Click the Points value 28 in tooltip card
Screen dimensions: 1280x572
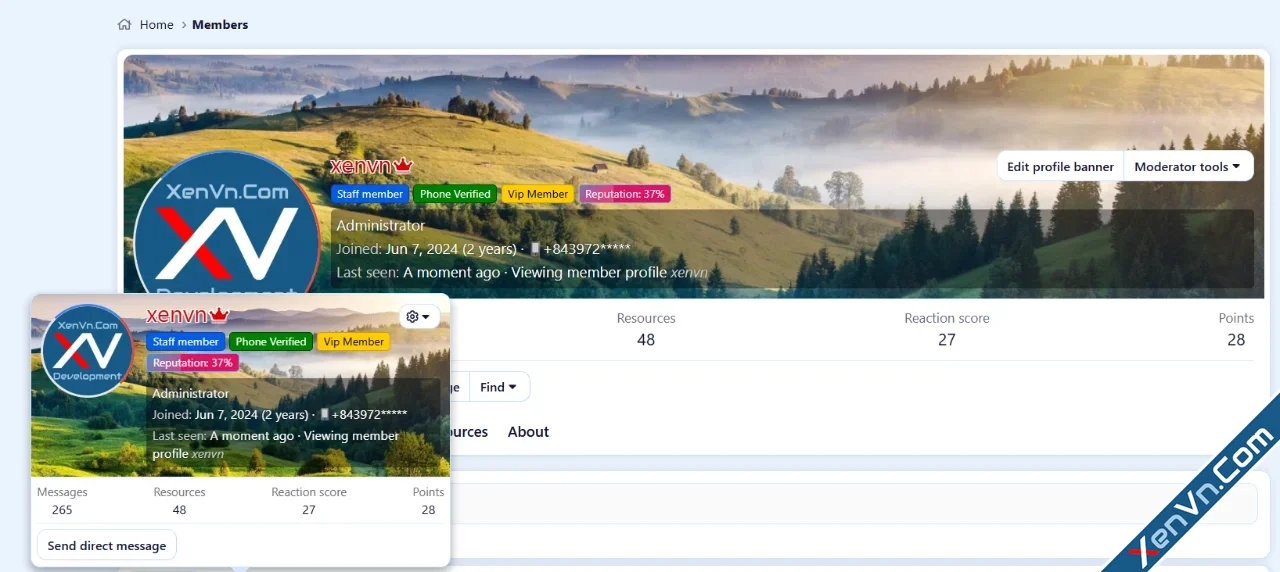[x=428, y=510]
